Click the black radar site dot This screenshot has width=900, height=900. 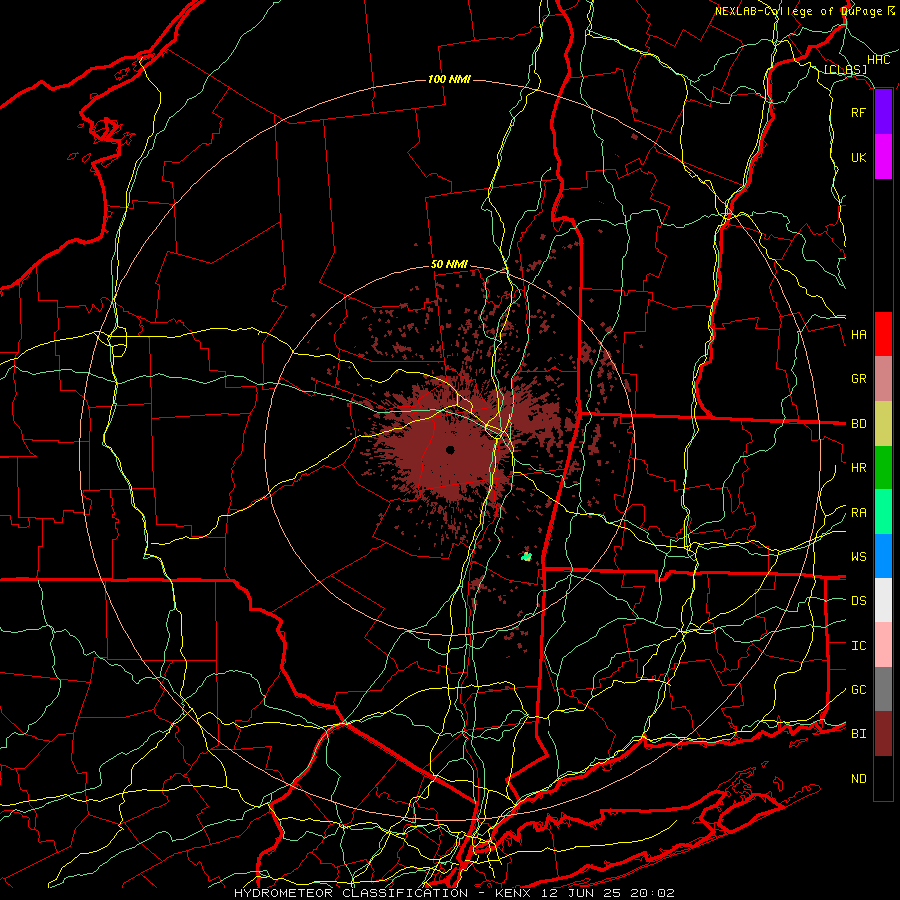[x=450, y=450]
